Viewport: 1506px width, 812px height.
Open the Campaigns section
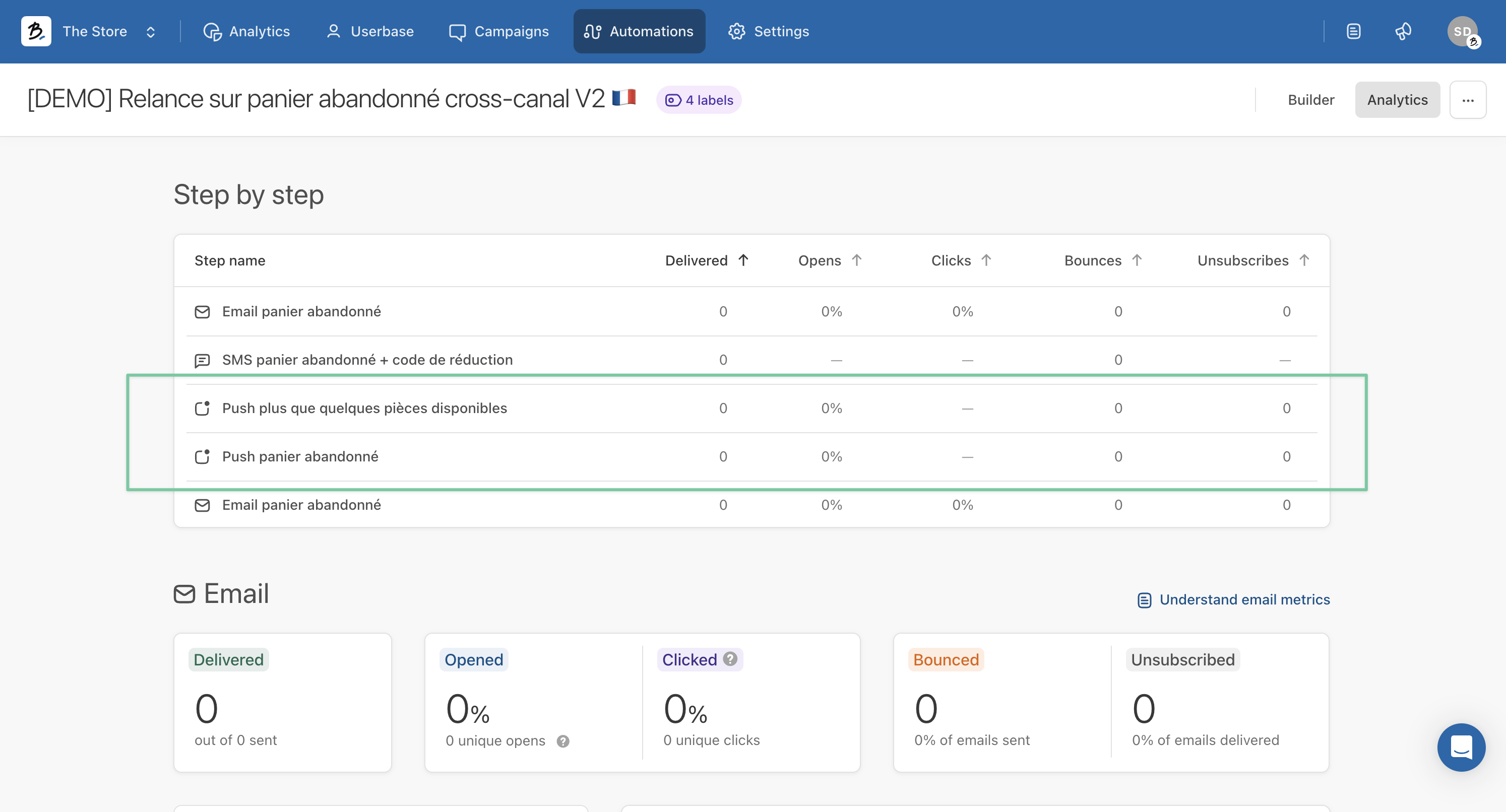point(498,32)
